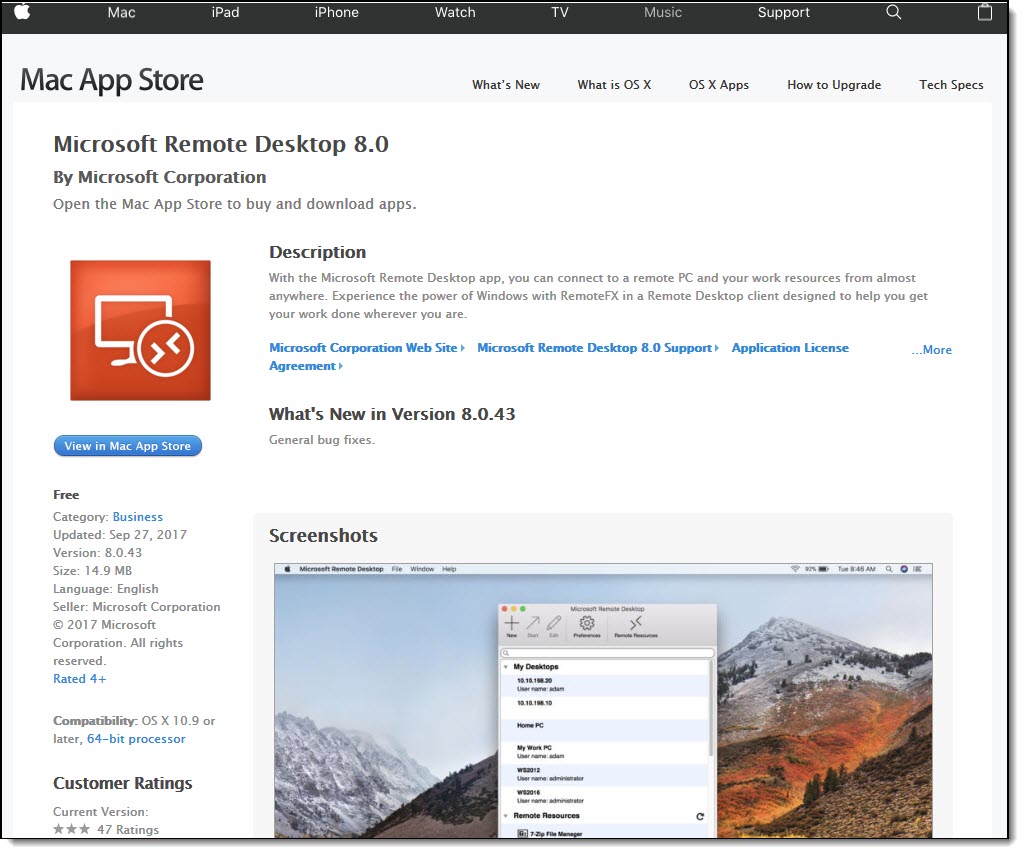Click the 'Version: 8.0.43' text
Screen dimensions: 1024x854
click(97, 552)
